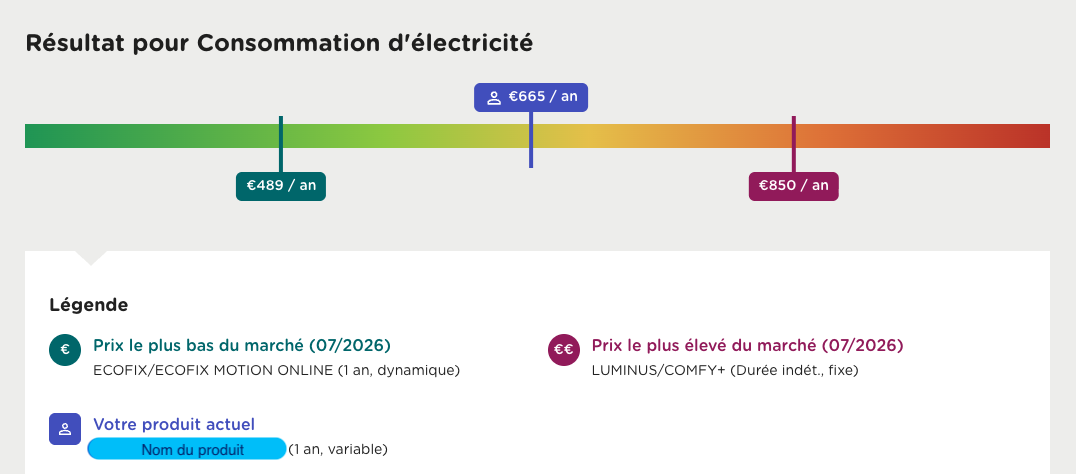Click the magenta vertical line on the bar
The width and height of the screenshot is (1076, 474).
pyautogui.click(x=793, y=144)
